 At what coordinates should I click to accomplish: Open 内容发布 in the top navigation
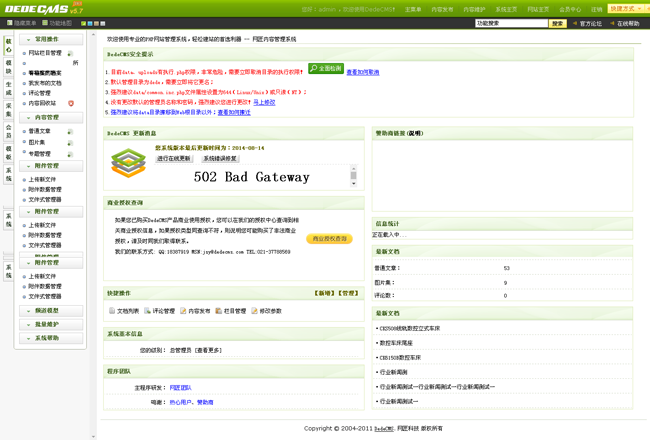point(442,9)
